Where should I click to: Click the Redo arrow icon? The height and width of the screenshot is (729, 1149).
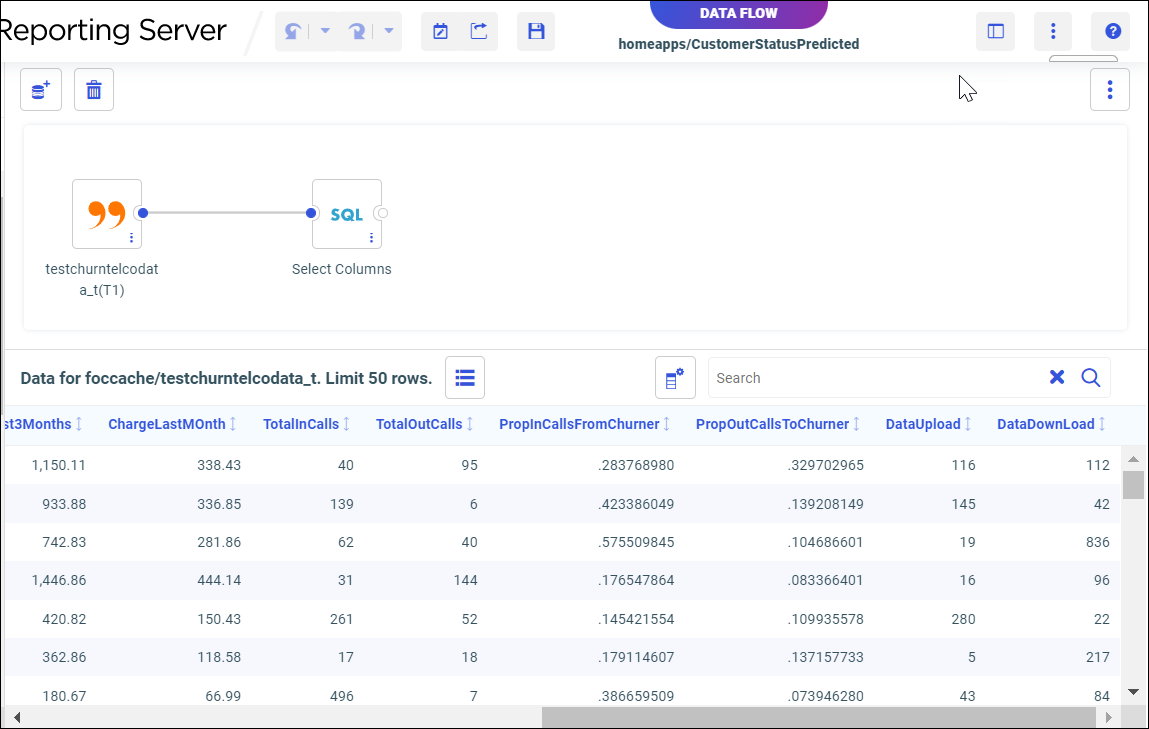click(357, 32)
